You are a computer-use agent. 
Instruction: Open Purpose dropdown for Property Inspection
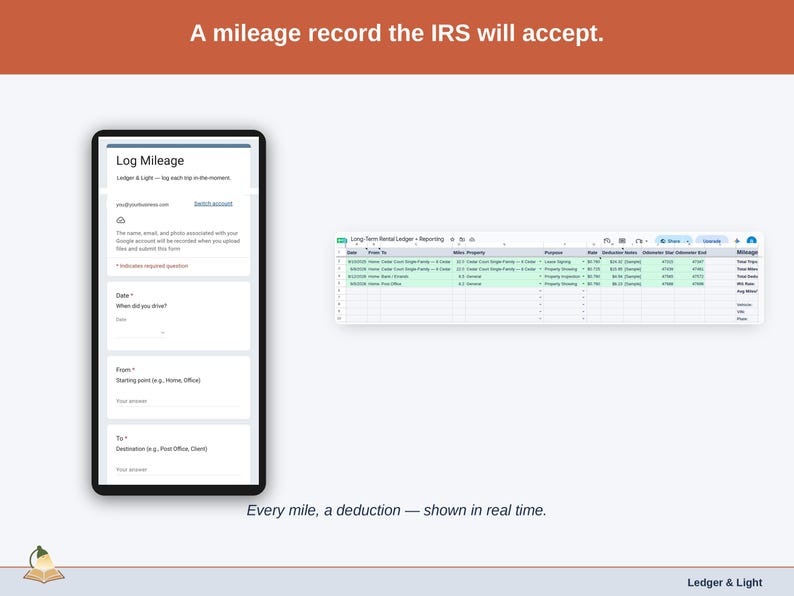click(583, 276)
